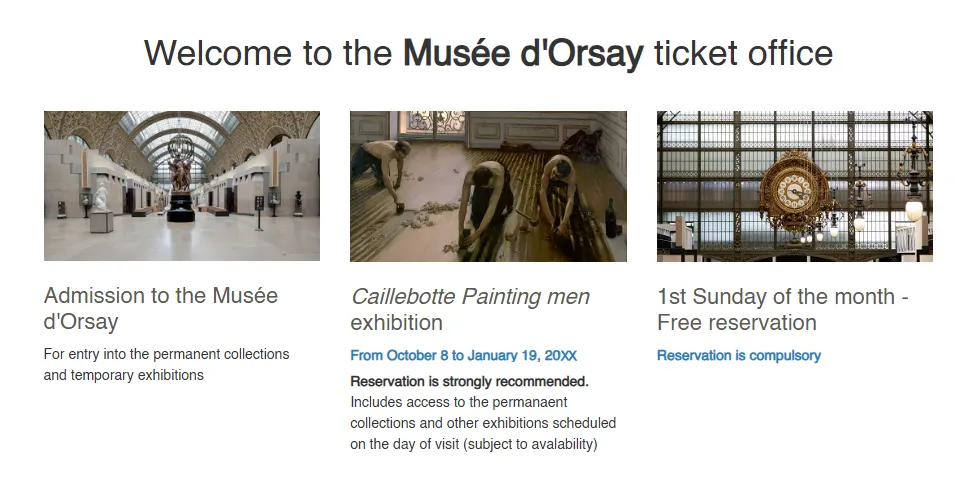Click the word "exhibition" under Caillebotte title
Screen dimensions: 974x486
tap(396, 323)
